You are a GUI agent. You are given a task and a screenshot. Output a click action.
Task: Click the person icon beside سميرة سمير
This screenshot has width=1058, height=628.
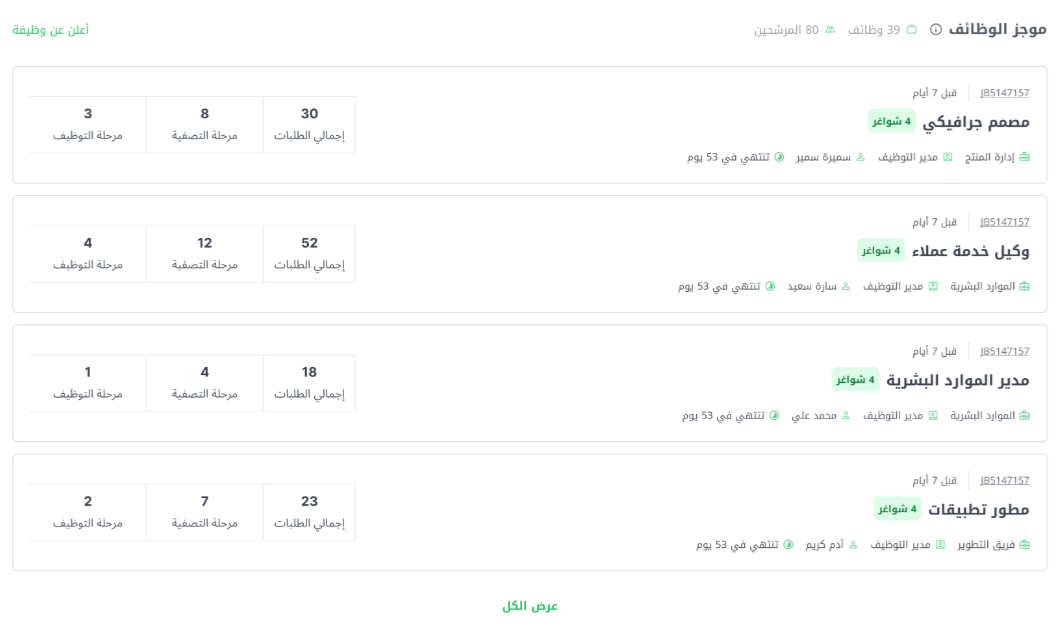click(860, 157)
